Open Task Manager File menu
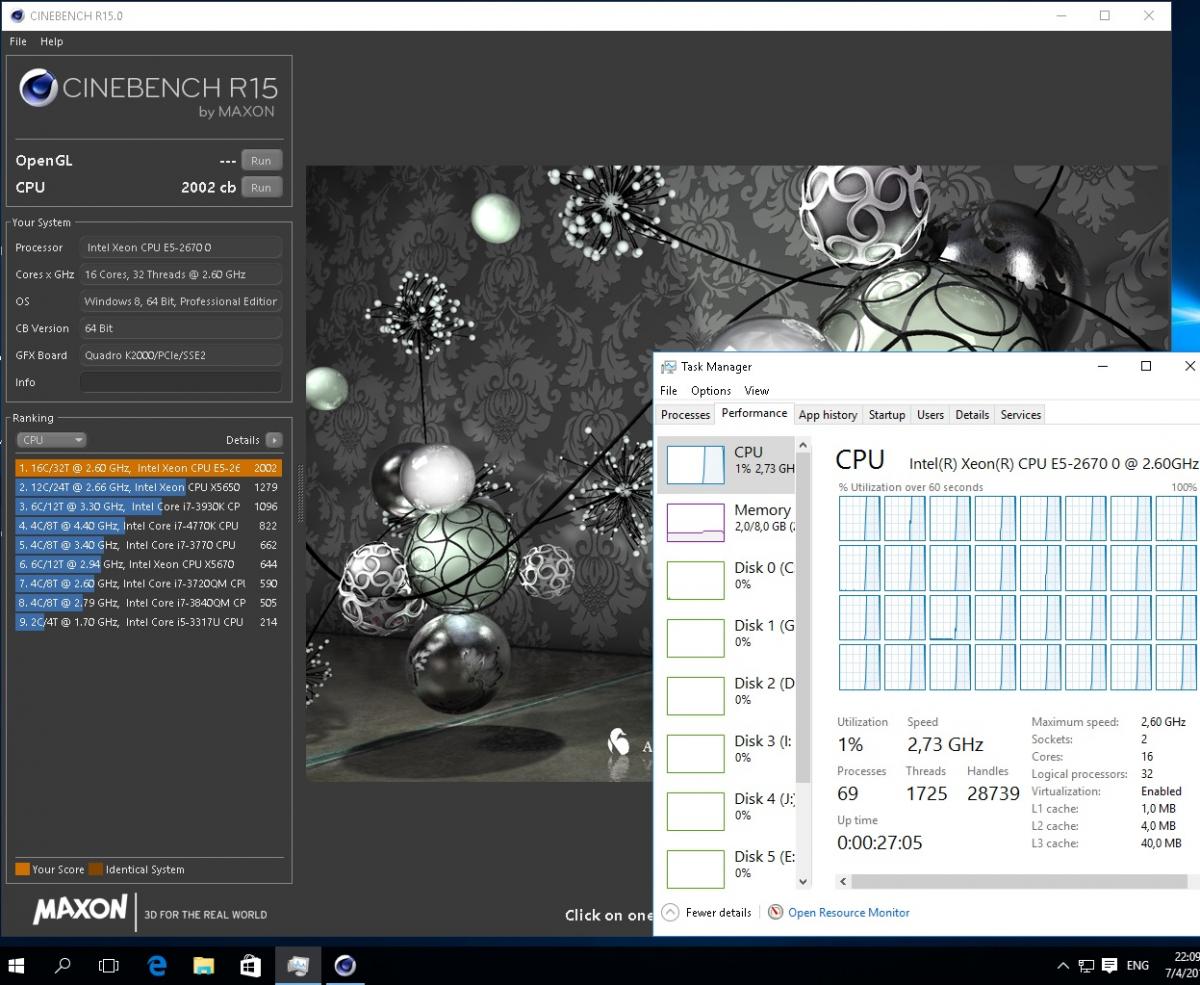 pyautogui.click(x=669, y=391)
